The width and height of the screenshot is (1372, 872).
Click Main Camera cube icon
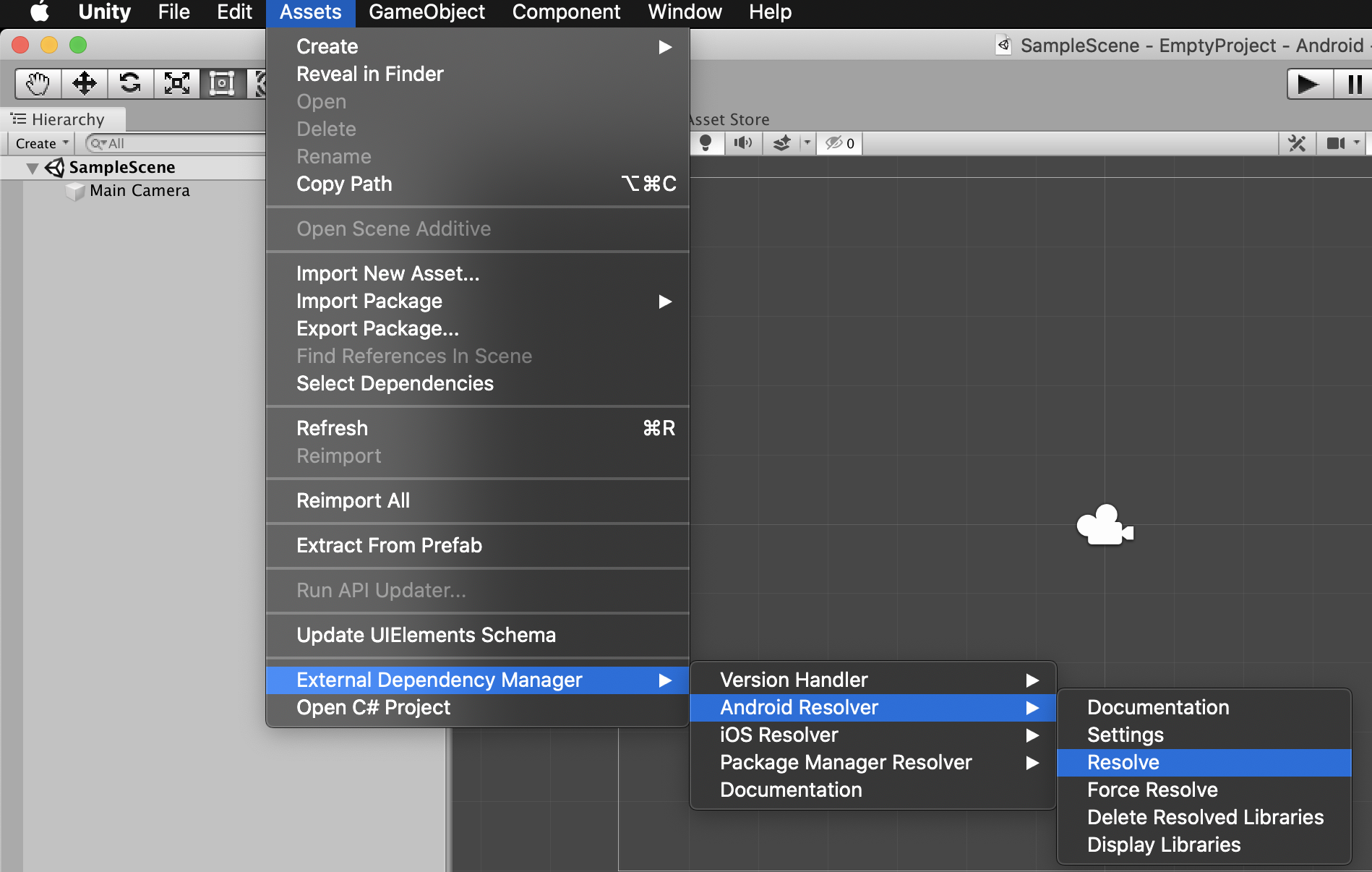pyautogui.click(x=75, y=191)
